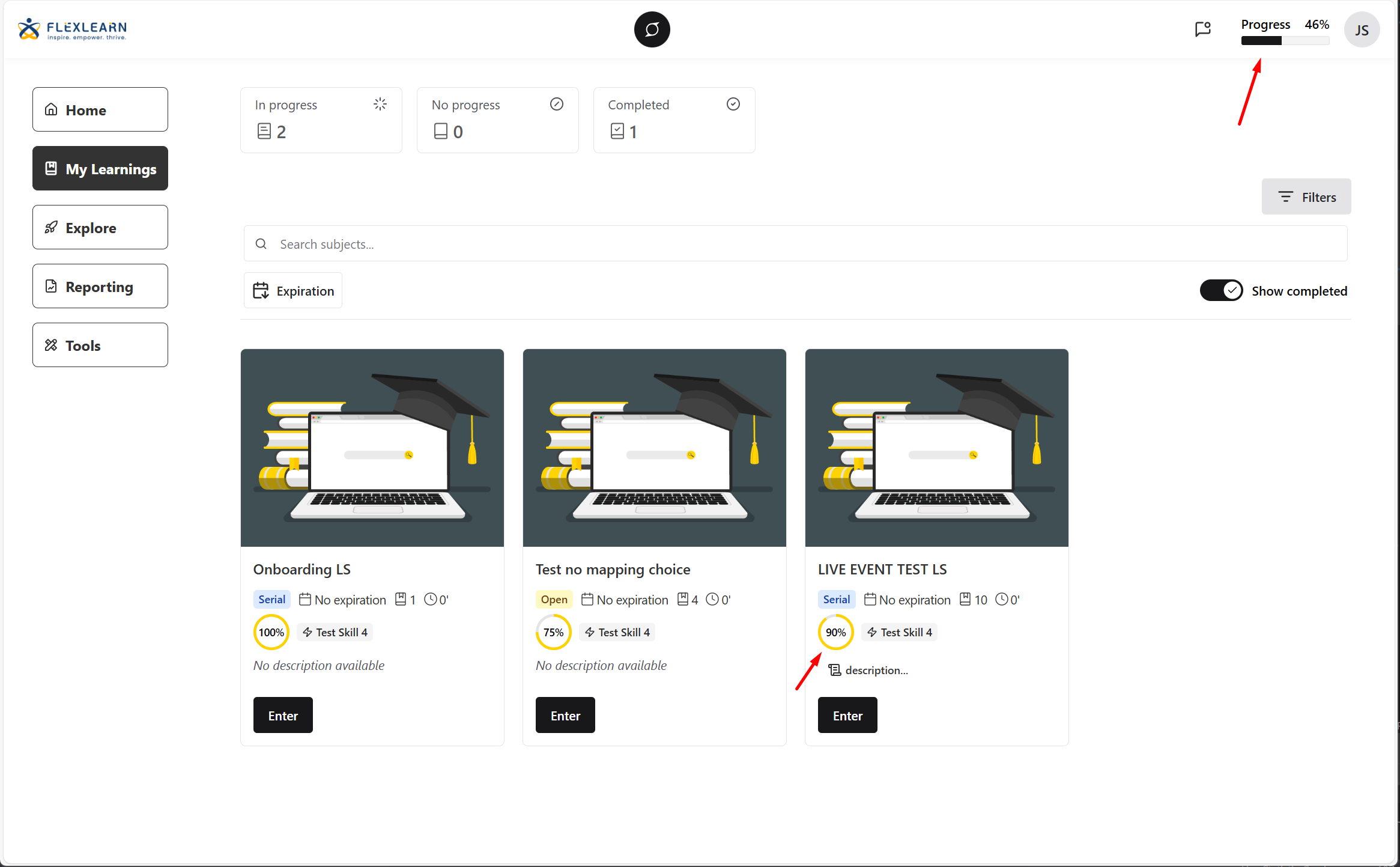1400x867 pixels.
Task: Go to Home in sidebar
Action: click(100, 110)
